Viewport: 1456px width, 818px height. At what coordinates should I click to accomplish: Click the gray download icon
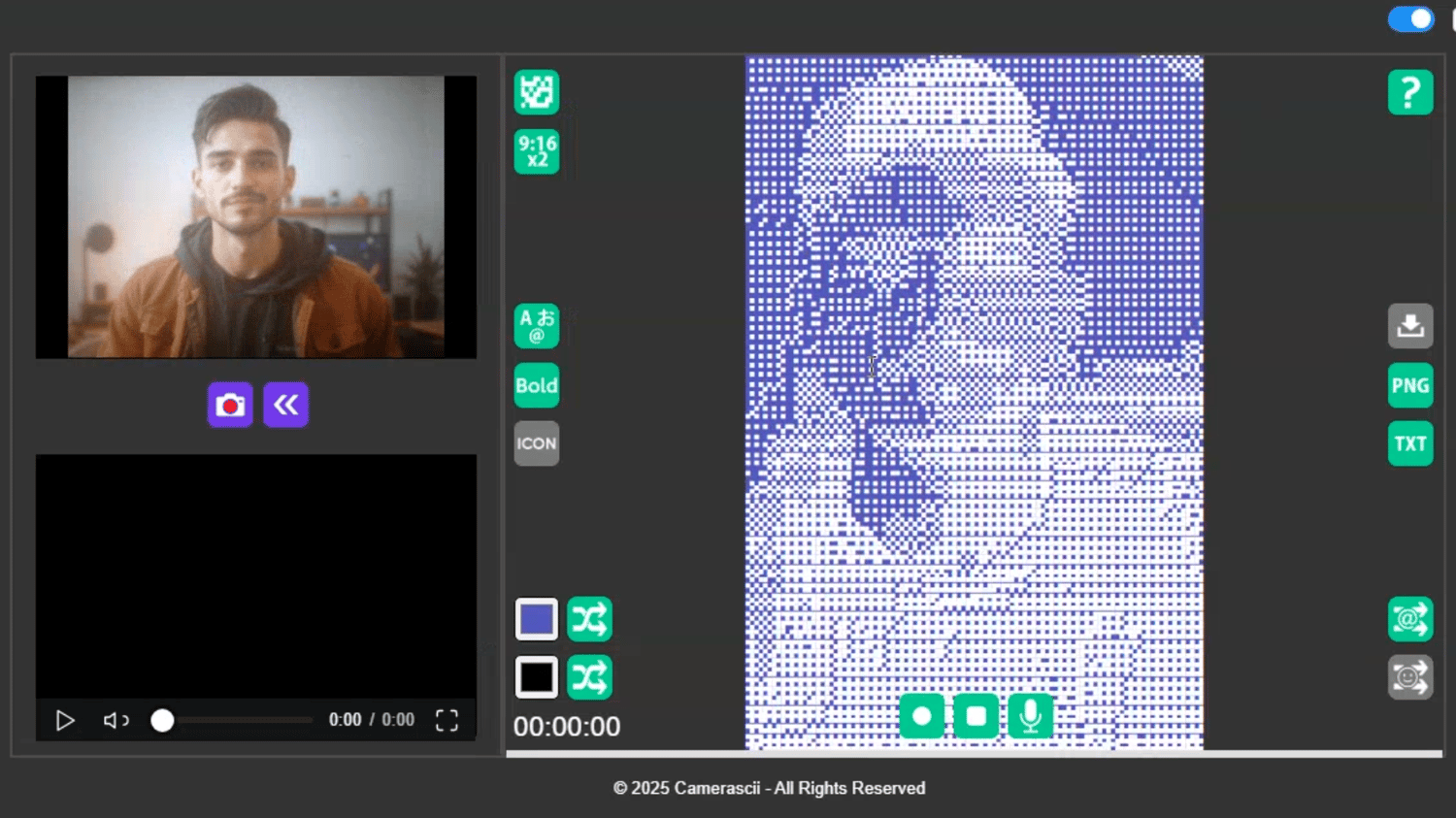[x=1410, y=326]
